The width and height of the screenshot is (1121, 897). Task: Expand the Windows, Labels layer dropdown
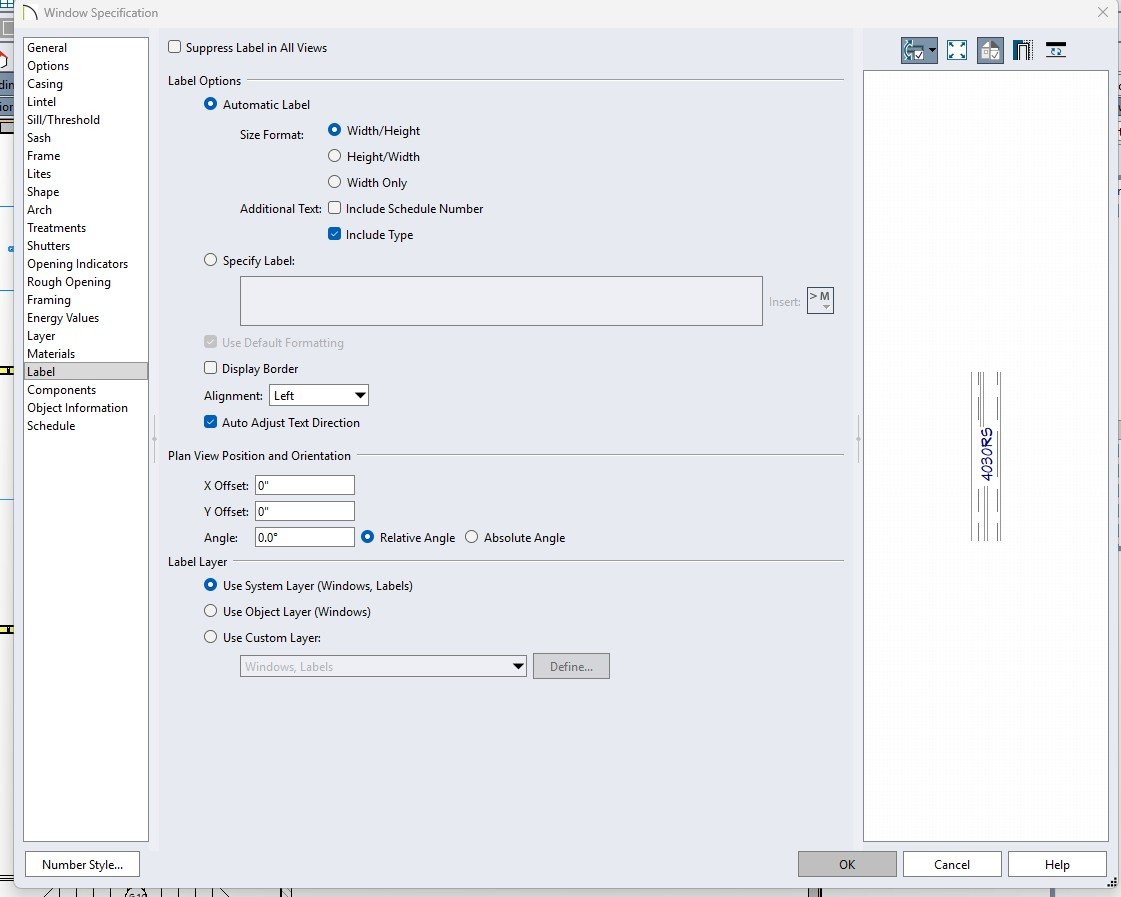[x=518, y=667]
